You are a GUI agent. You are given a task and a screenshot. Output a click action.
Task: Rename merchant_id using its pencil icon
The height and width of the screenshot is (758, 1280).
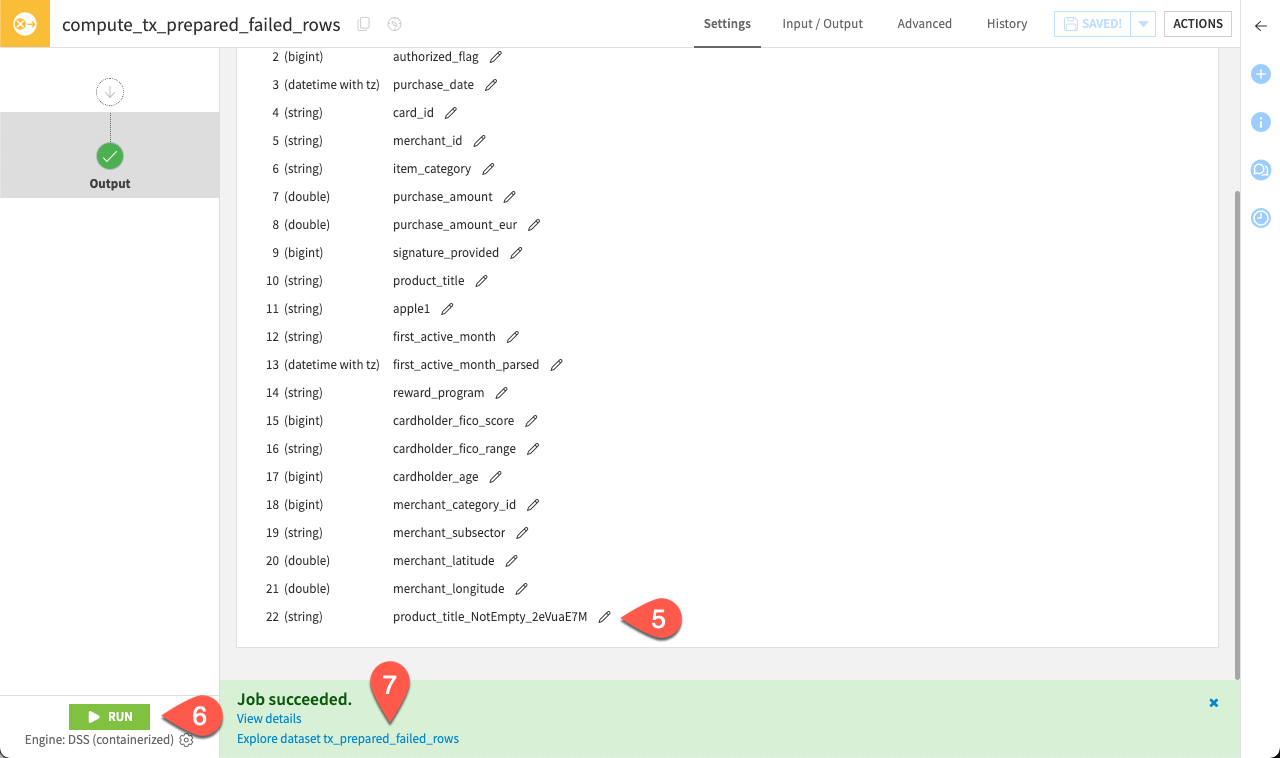481,141
